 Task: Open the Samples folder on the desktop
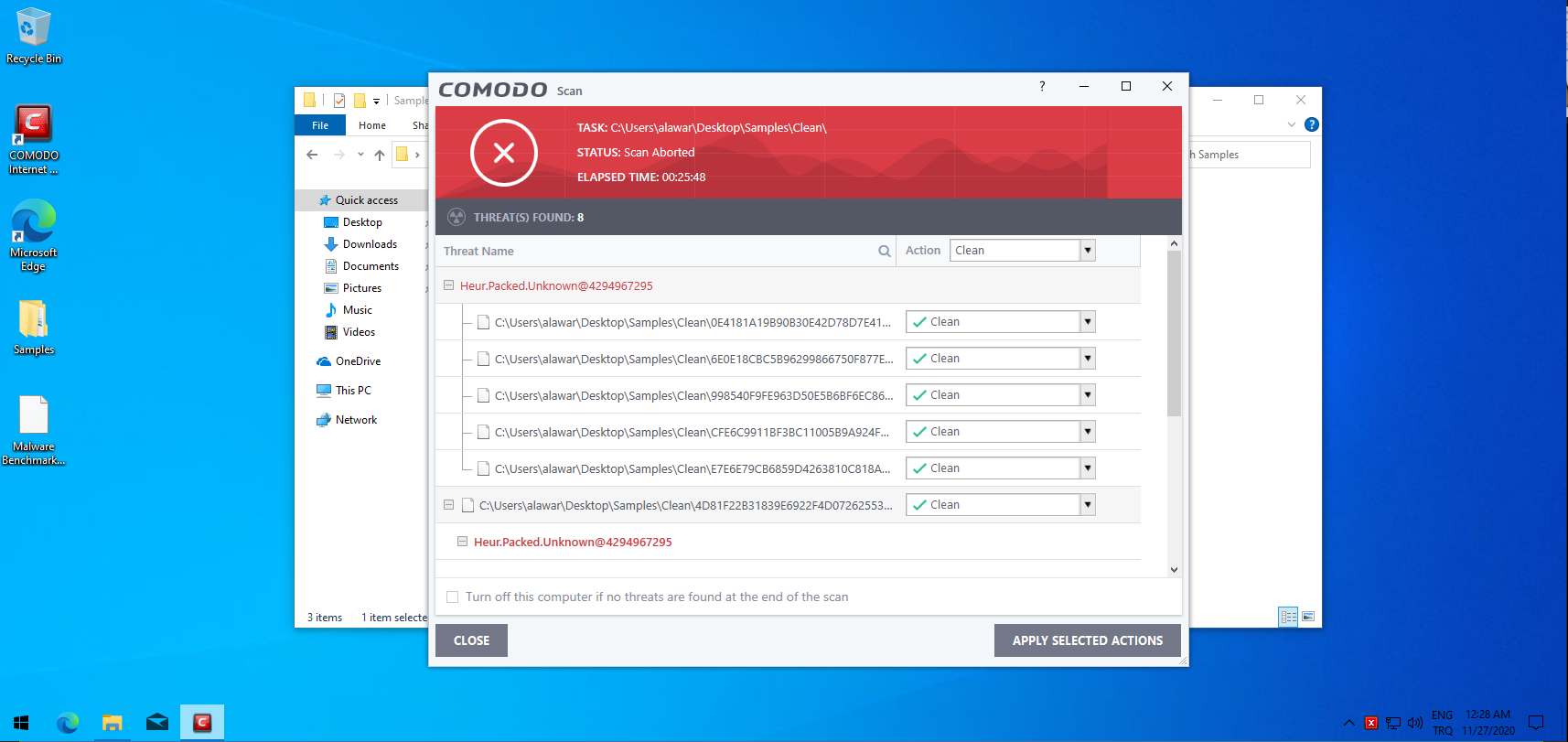coord(34,328)
